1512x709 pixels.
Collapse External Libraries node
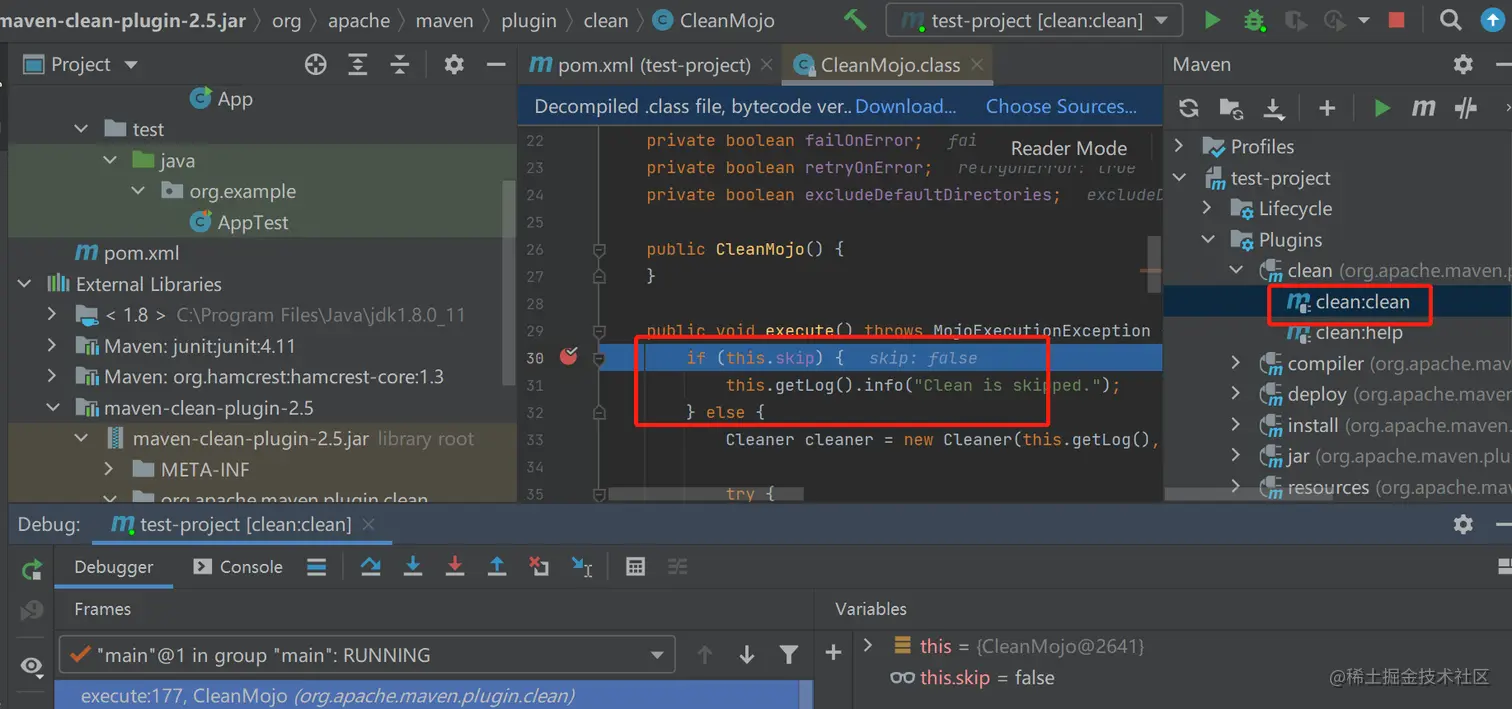tap(25, 285)
